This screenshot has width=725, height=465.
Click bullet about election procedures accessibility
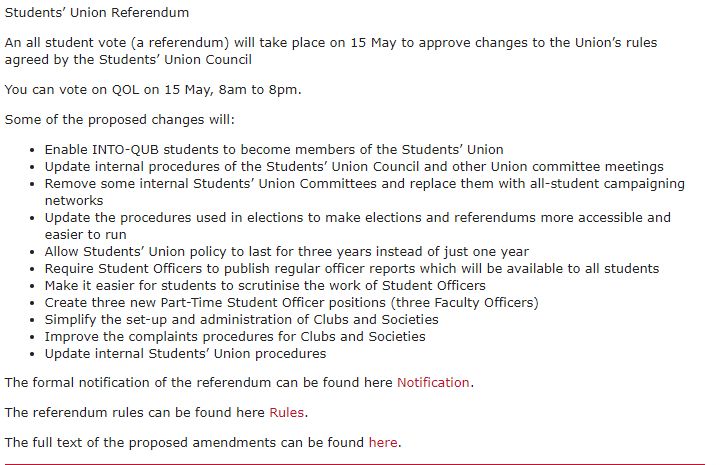pyautogui.click(x=357, y=226)
